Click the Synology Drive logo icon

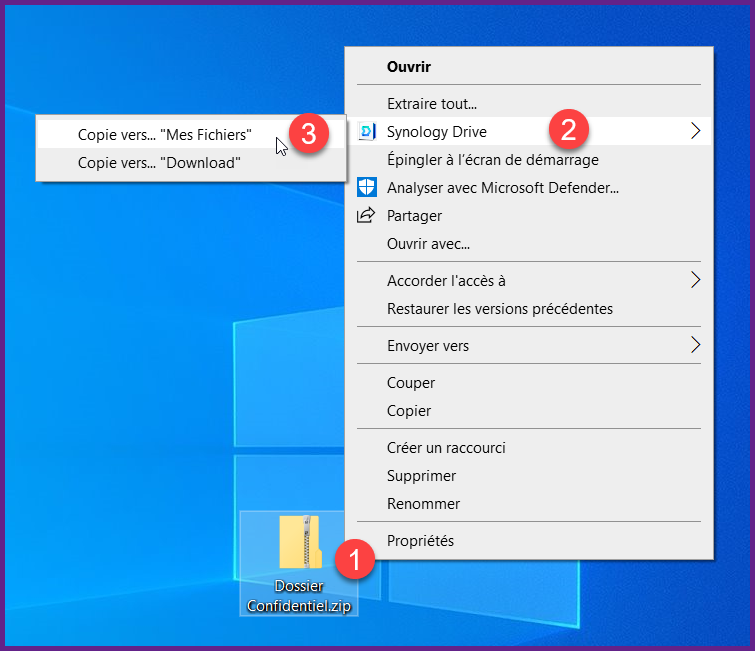[x=366, y=131]
